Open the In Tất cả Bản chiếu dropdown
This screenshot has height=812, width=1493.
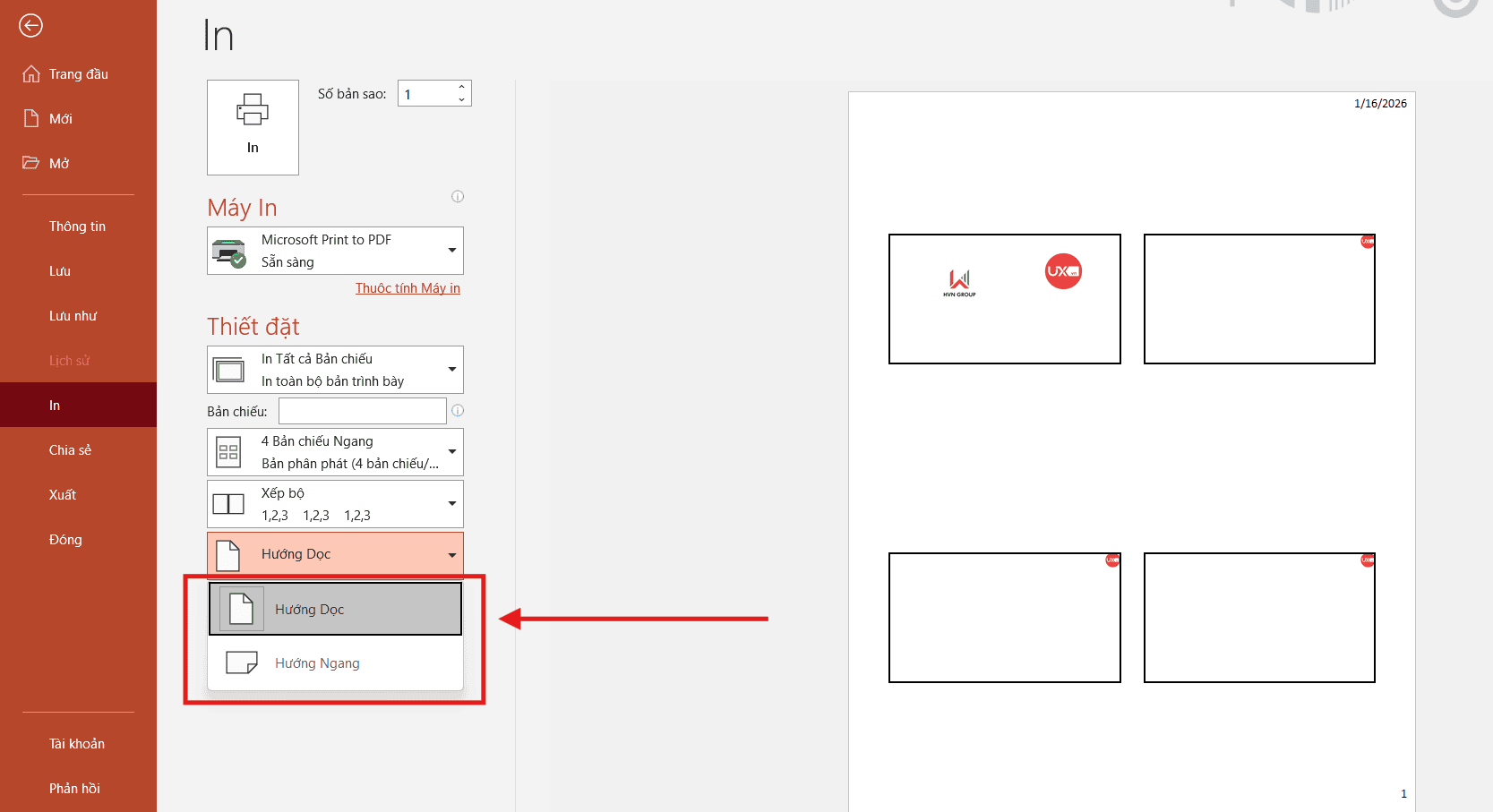335,370
